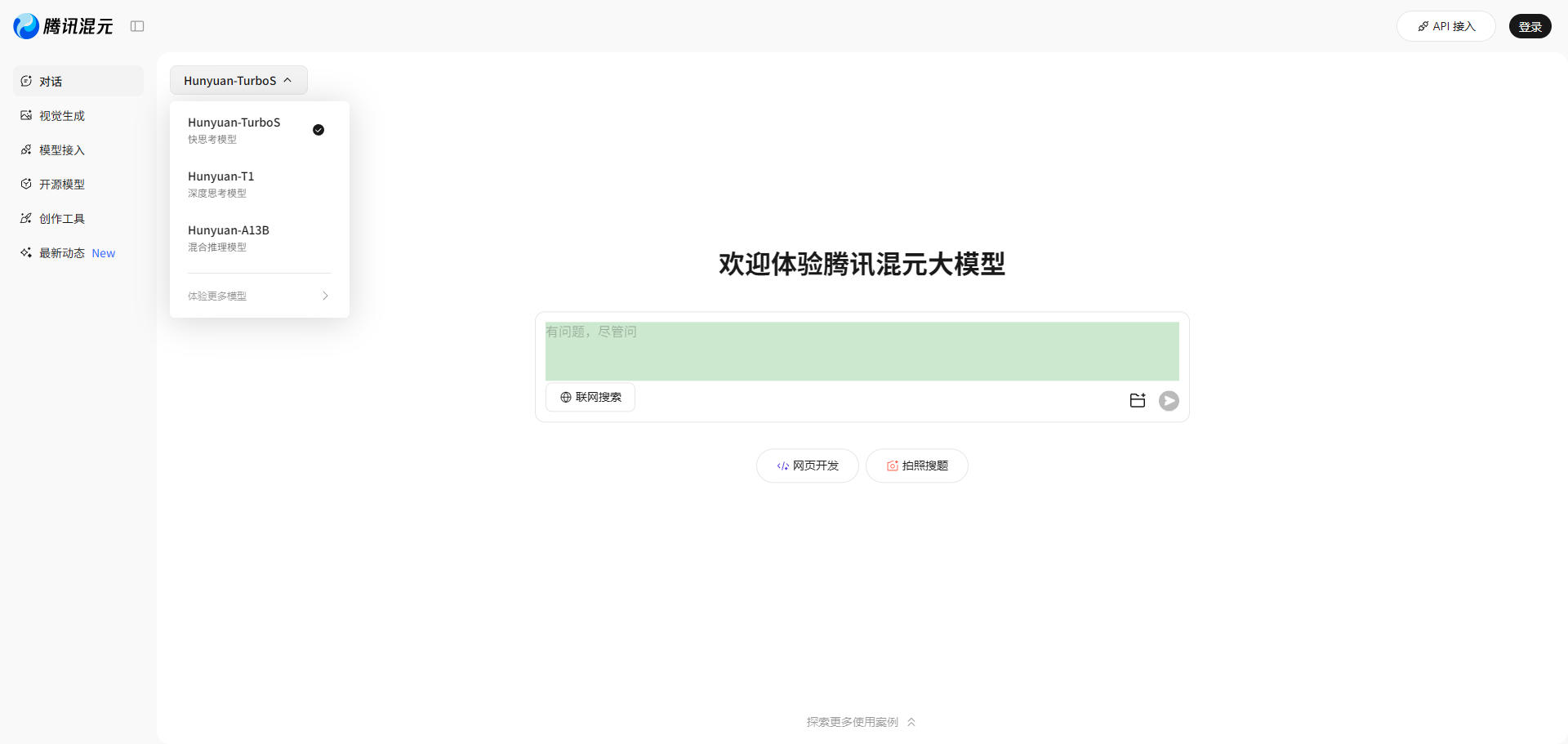Click the 混合推理模型 subtitle text
Screen dimensions: 1568x744
click(x=217, y=247)
